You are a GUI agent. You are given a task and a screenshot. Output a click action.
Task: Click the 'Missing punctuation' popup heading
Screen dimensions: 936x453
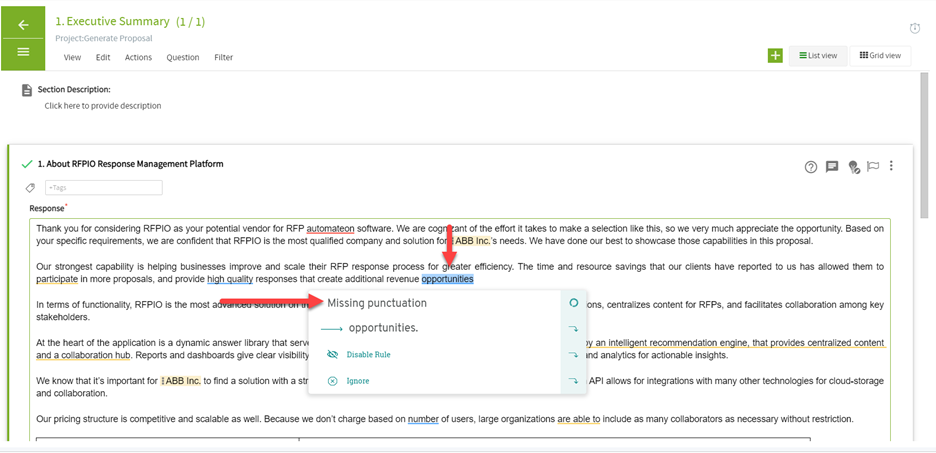pyautogui.click(x=377, y=303)
